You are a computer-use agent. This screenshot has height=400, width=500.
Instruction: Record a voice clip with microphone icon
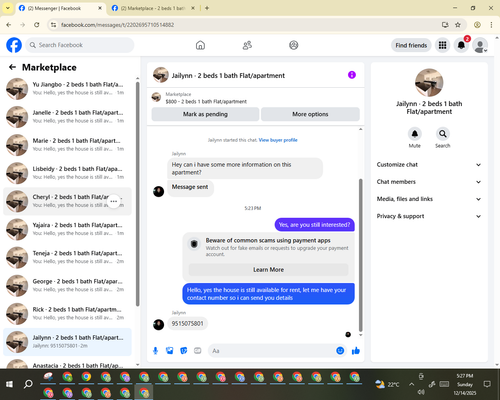[155, 351]
